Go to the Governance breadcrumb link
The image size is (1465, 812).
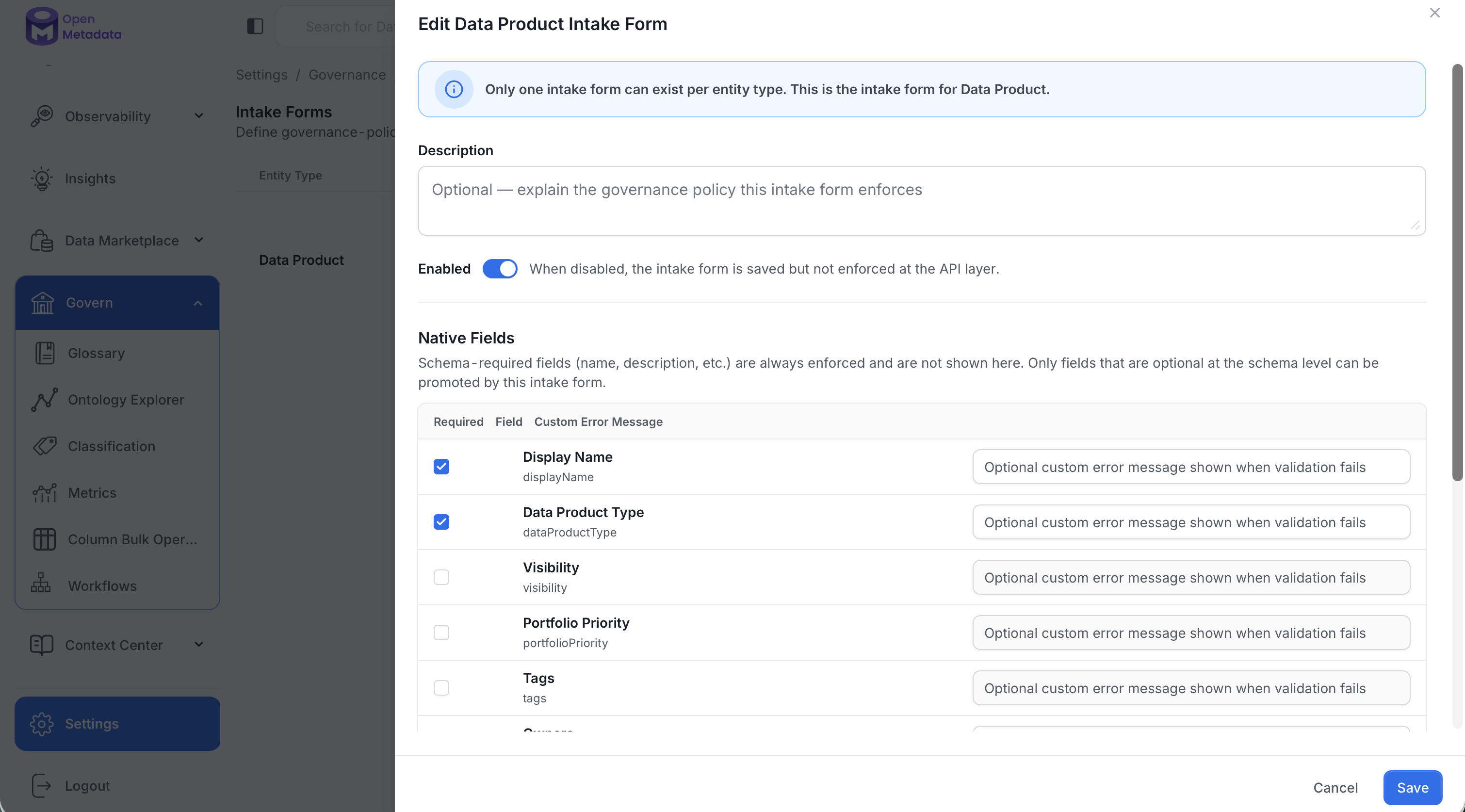pyautogui.click(x=347, y=75)
